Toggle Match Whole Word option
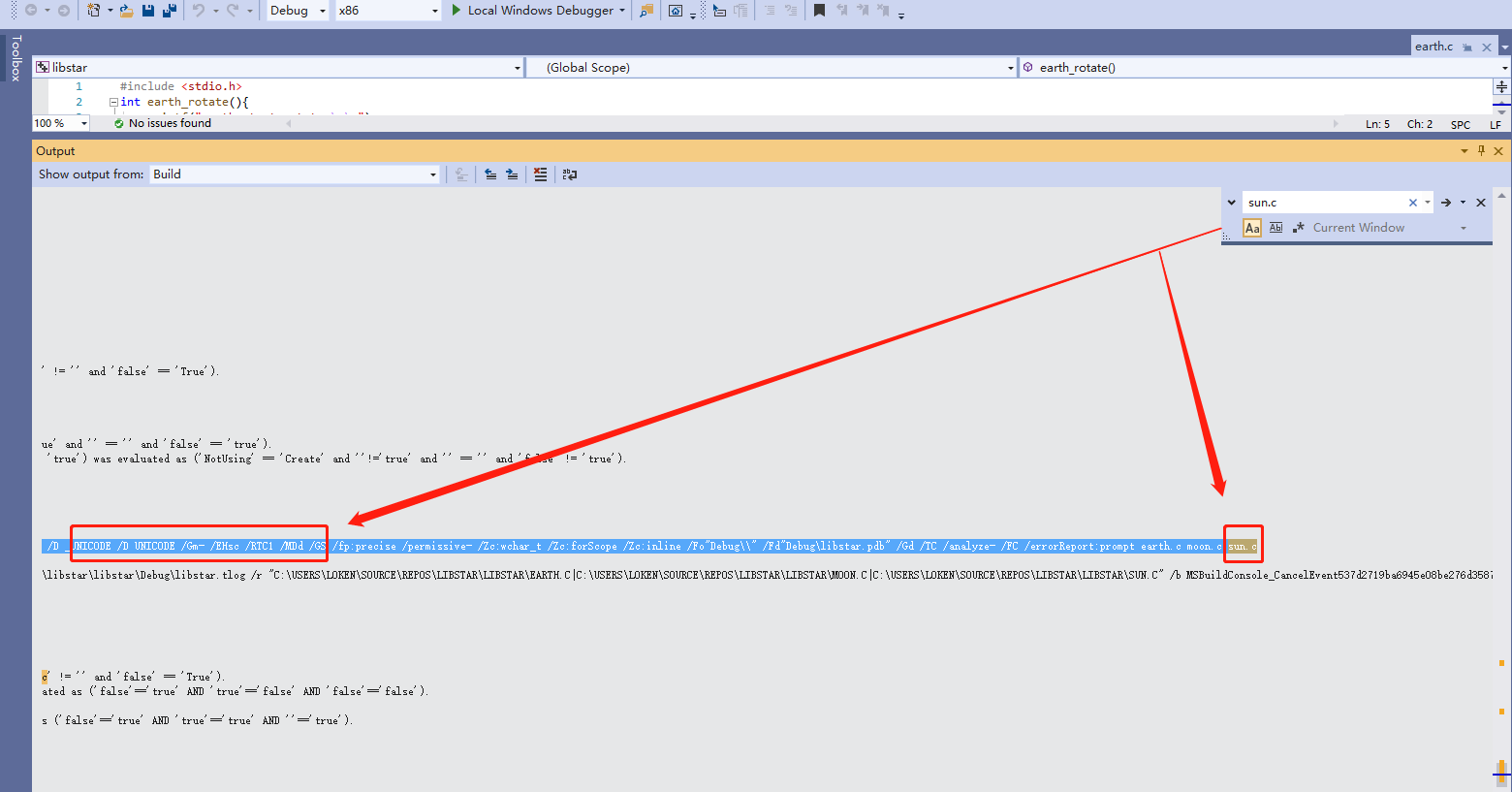 (1276, 228)
